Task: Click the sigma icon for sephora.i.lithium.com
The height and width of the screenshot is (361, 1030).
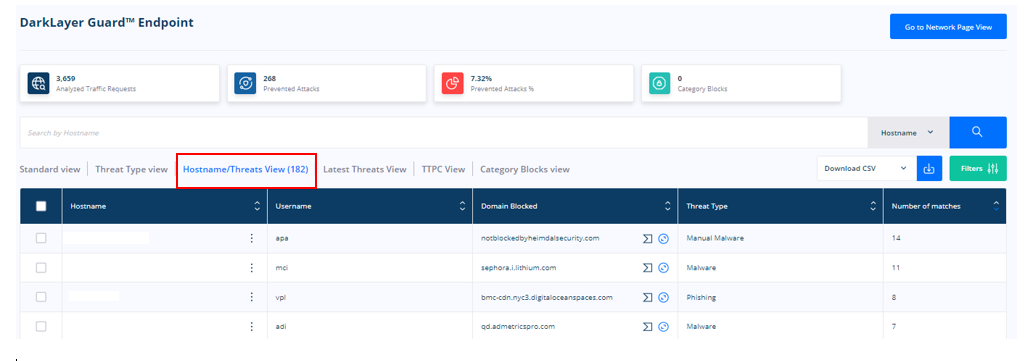Action: click(647, 268)
